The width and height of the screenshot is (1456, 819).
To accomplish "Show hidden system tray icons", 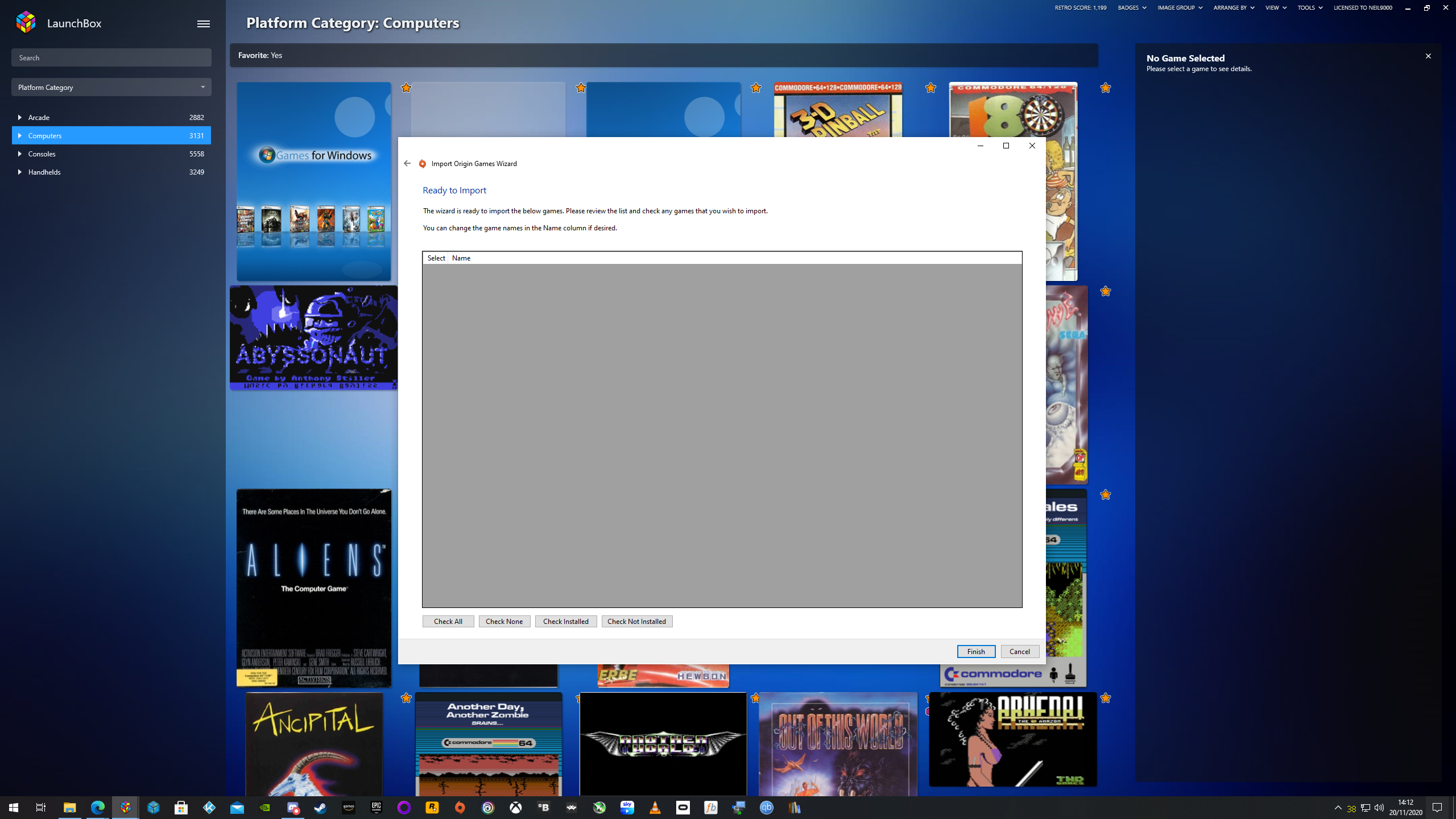I will [x=1338, y=808].
